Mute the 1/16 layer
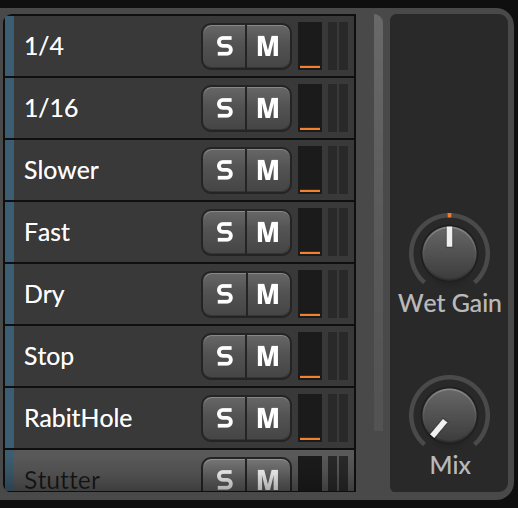 tap(268, 108)
